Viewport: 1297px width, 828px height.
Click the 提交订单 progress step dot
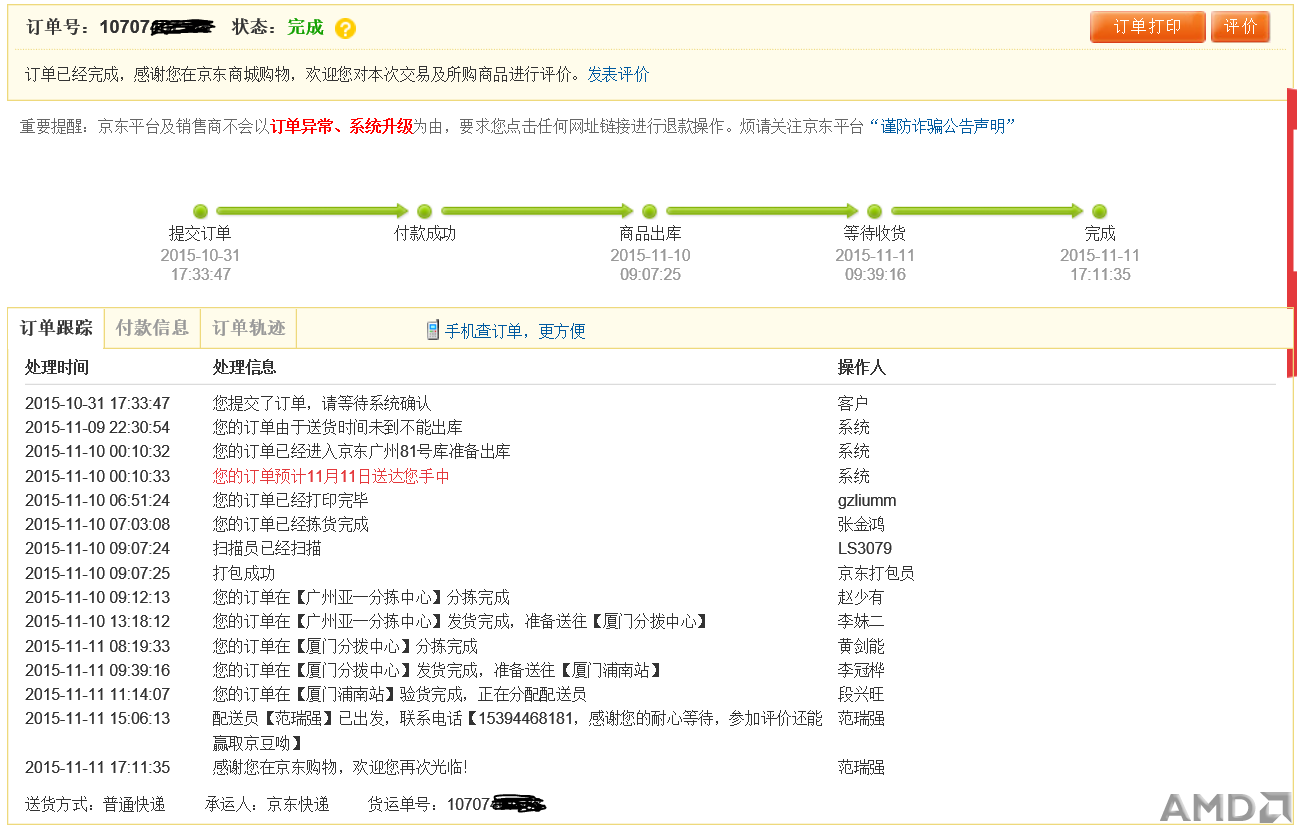coord(200,211)
